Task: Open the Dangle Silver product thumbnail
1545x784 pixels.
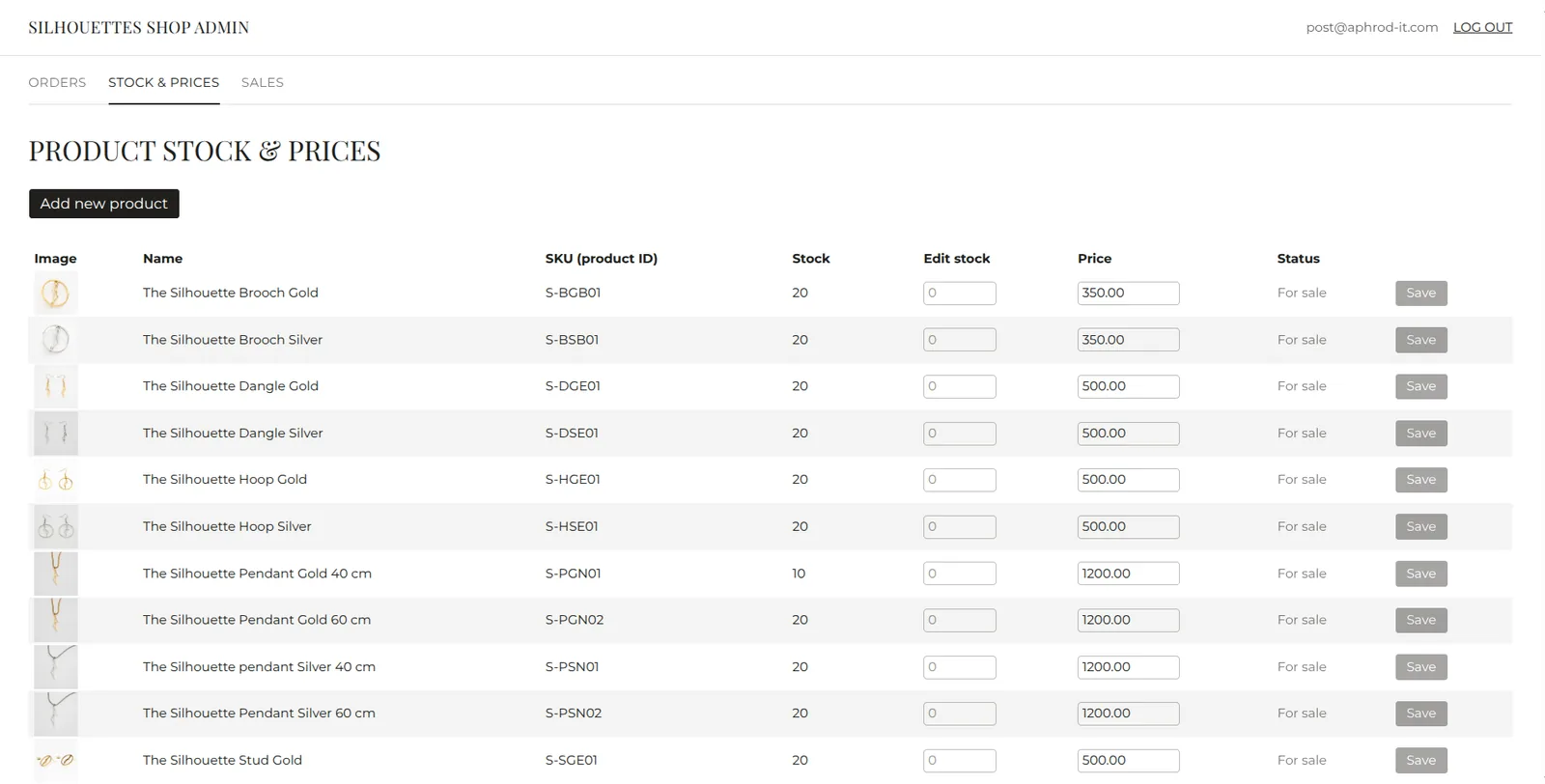Action: 56,434
